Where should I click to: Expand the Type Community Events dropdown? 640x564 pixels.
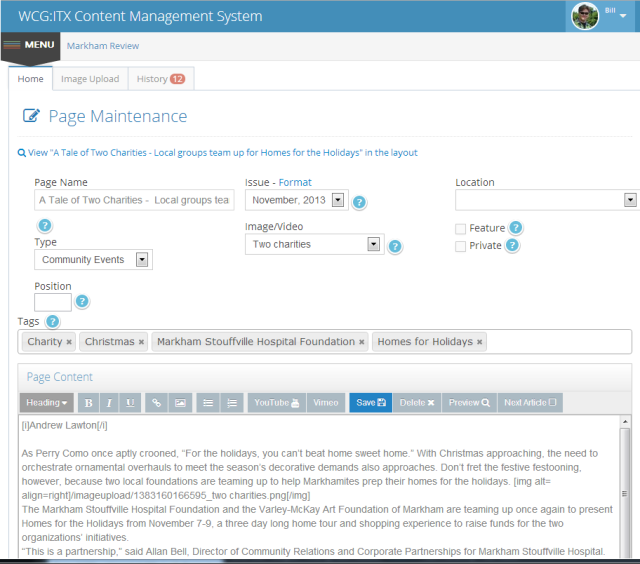[142, 260]
